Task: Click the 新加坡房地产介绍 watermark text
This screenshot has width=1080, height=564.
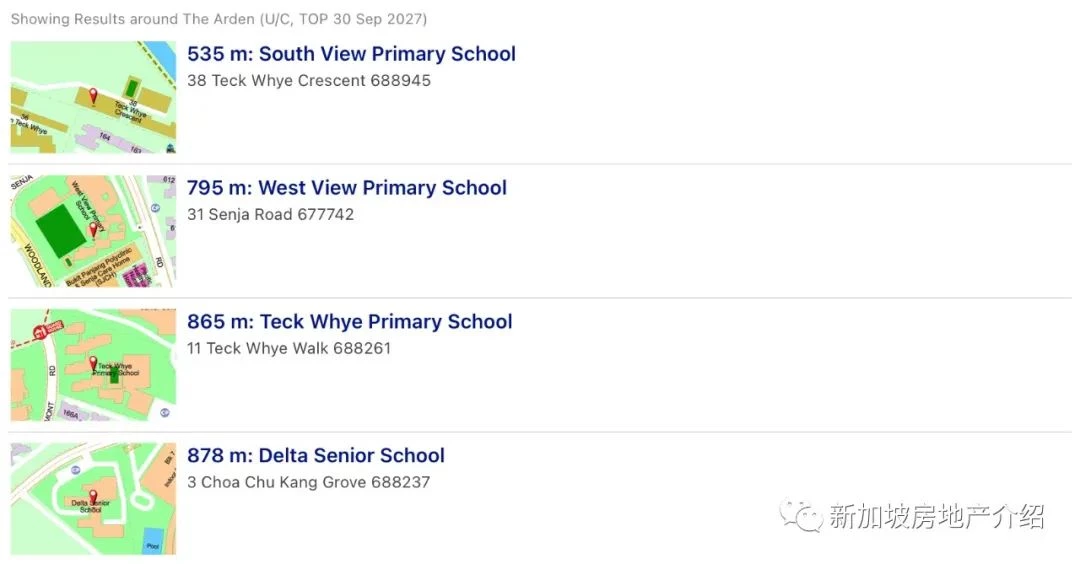Action: click(x=937, y=516)
